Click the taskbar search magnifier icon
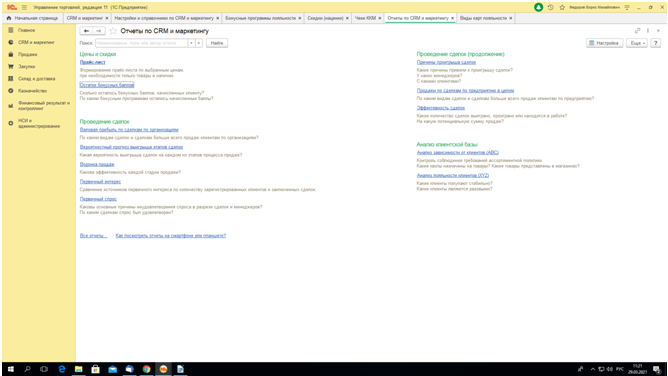The image size is (668, 376). [x=27, y=369]
